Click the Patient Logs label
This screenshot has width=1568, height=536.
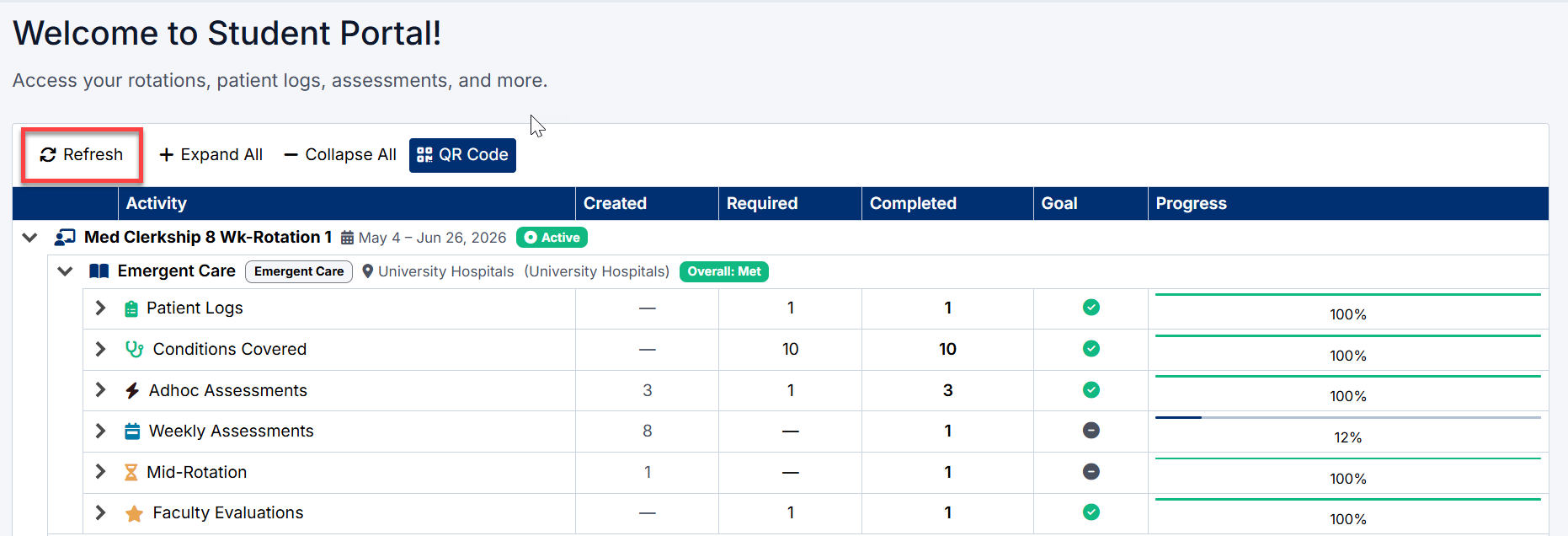(195, 308)
